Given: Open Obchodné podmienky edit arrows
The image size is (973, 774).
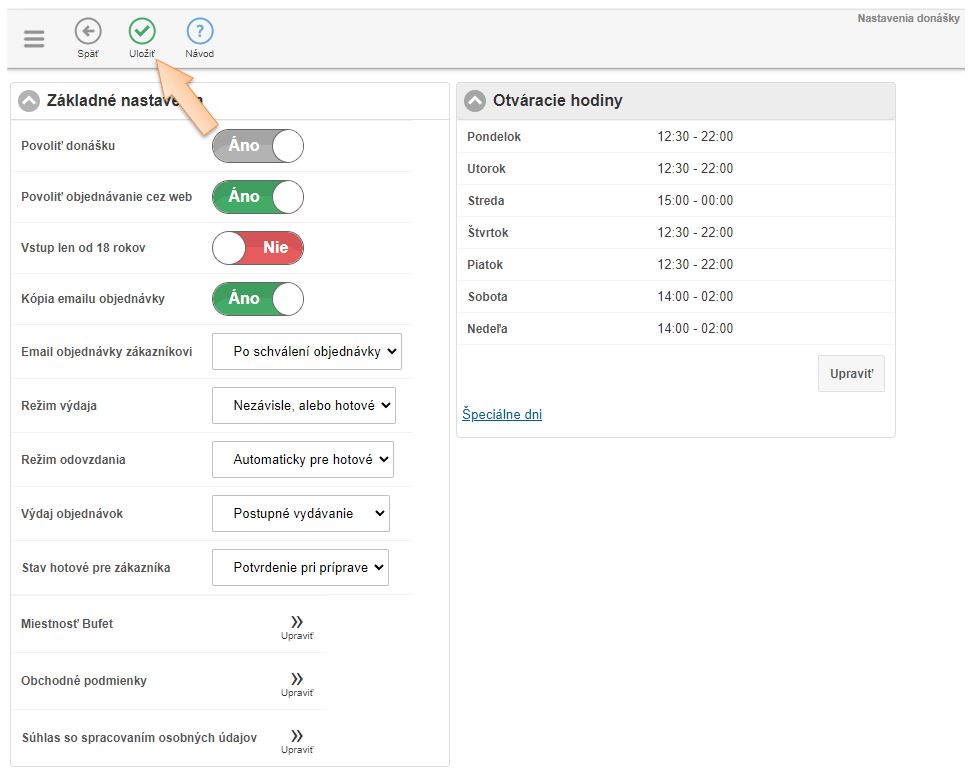Looking at the screenshot, I should (x=297, y=681).
